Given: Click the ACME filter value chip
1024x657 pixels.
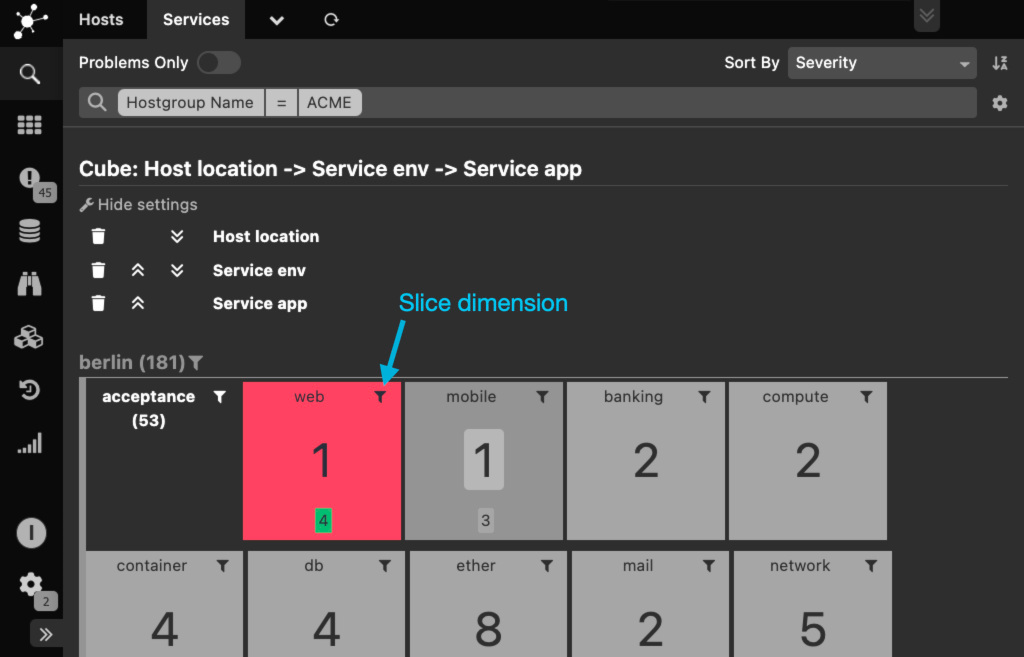Looking at the screenshot, I should coord(329,103).
